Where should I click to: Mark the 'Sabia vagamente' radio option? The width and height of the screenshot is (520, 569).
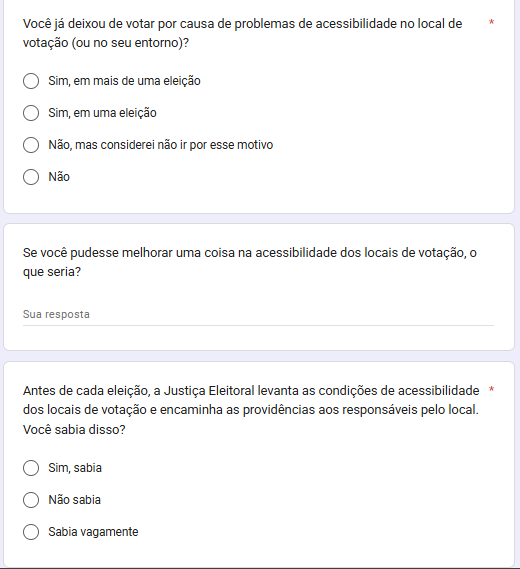[x=31, y=532]
